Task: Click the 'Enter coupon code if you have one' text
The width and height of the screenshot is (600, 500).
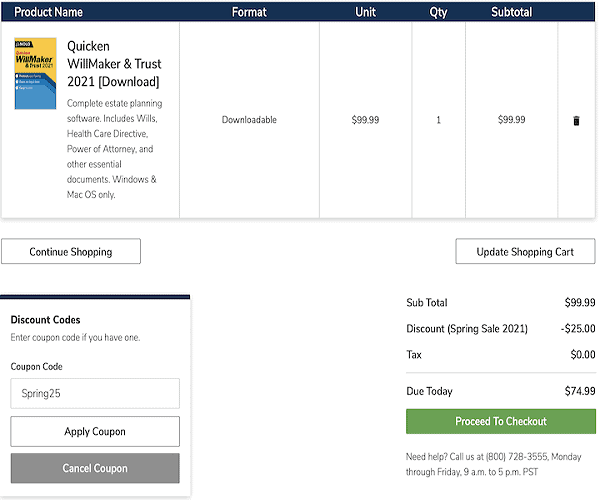Action: 75,337
